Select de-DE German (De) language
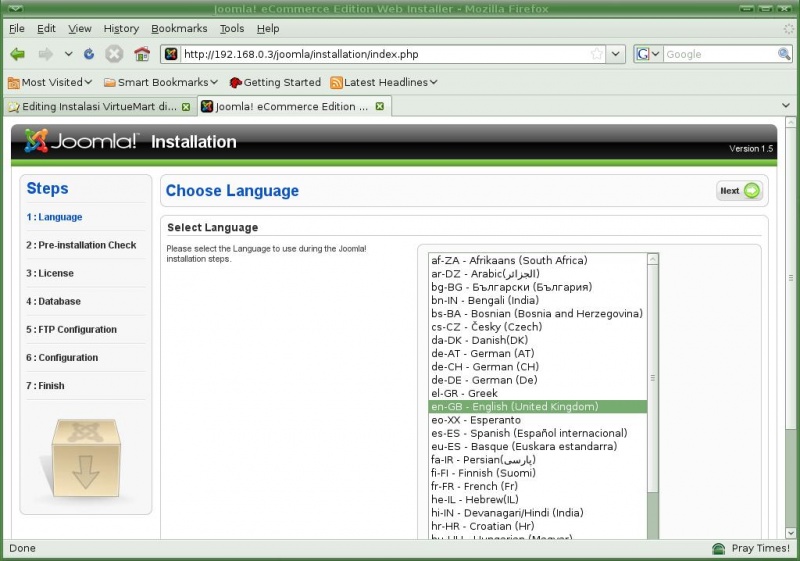This screenshot has height=561, width=800. tap(484, 380)
